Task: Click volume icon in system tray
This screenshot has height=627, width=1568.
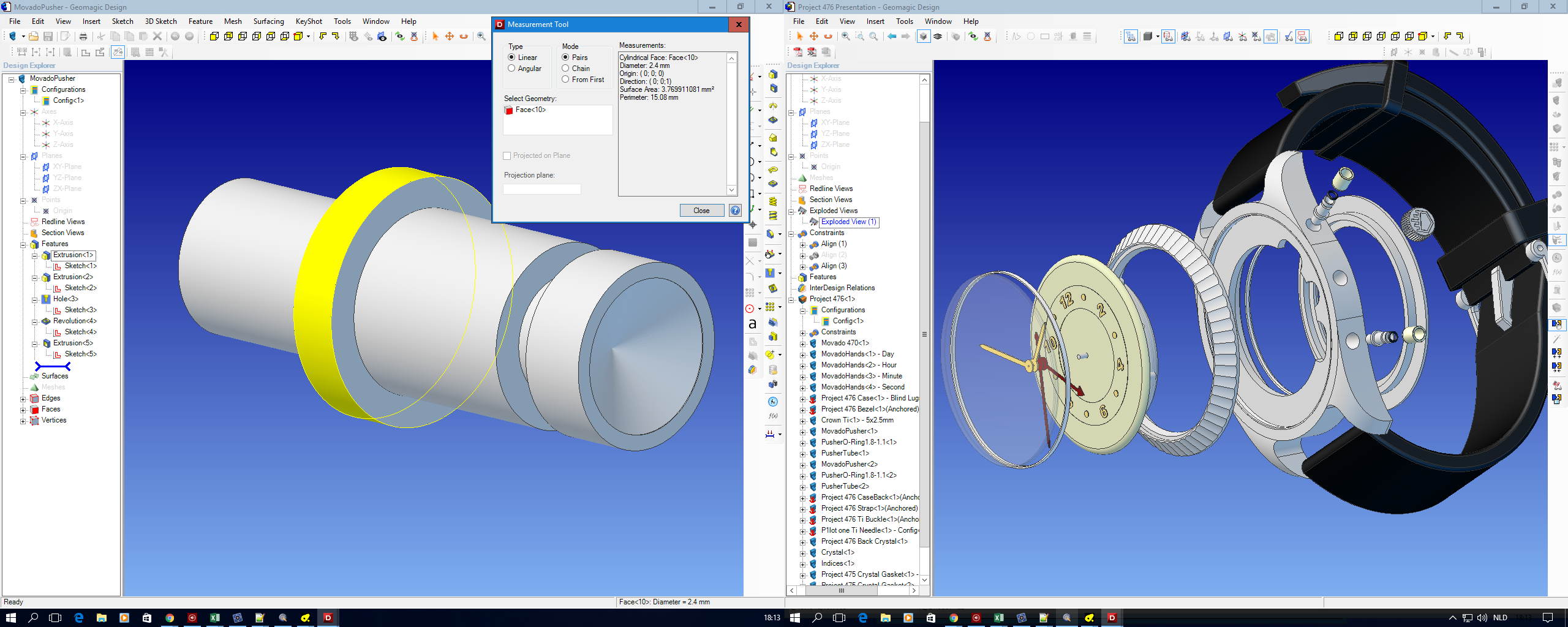Action: click(1482, 617)
